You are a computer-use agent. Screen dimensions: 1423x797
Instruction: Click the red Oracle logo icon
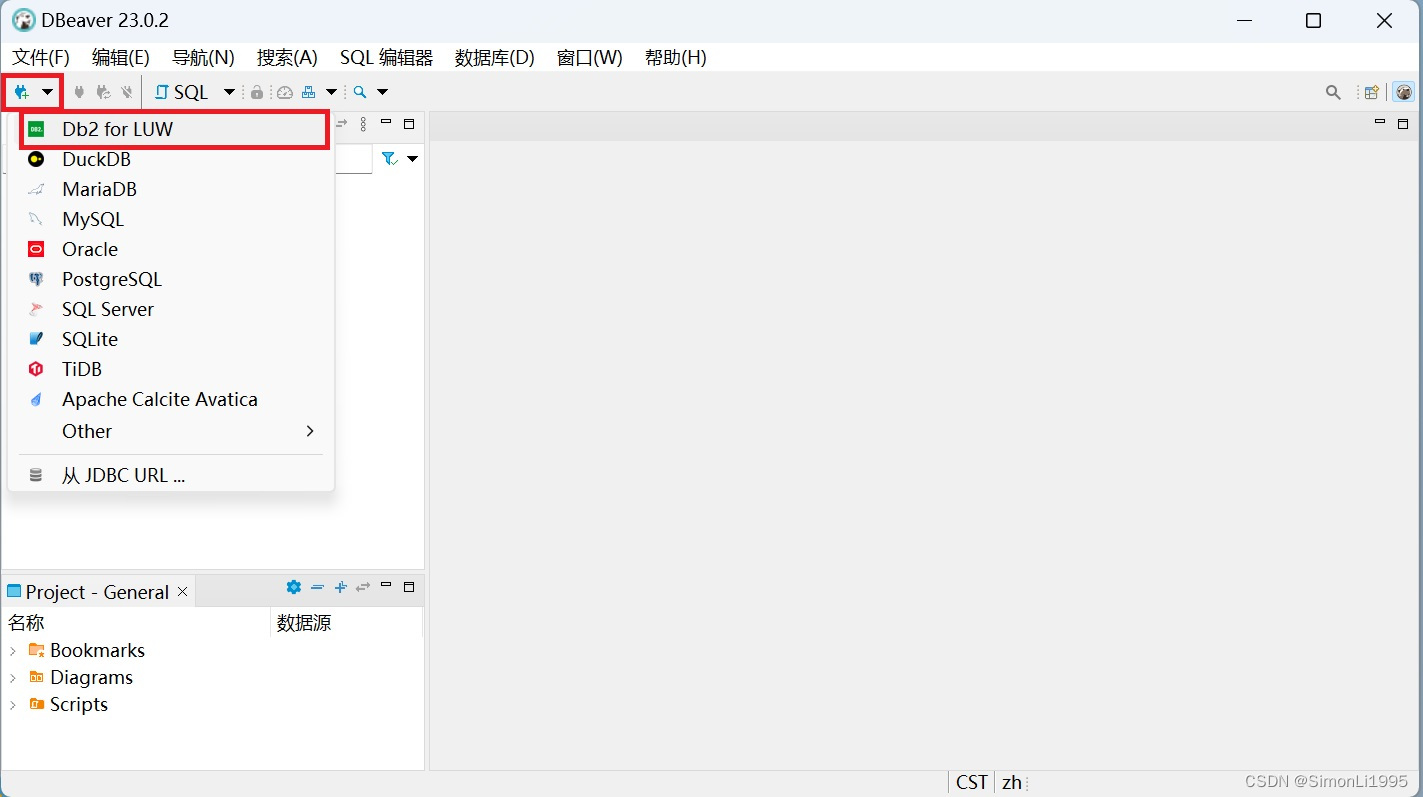pos(36,249)
